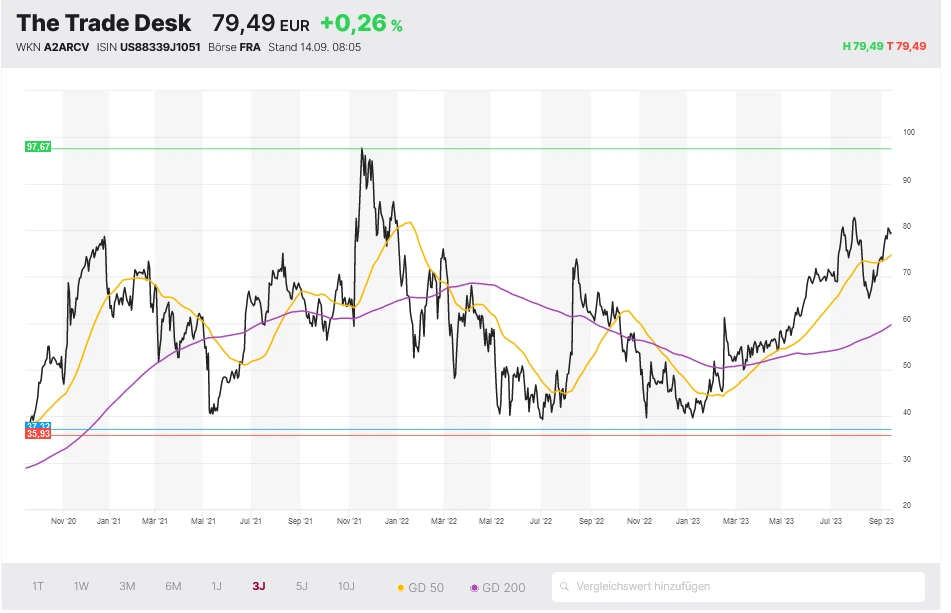The image size is (951, 613).
Task: Click the search magnifier icon
Action: [566, 587]
